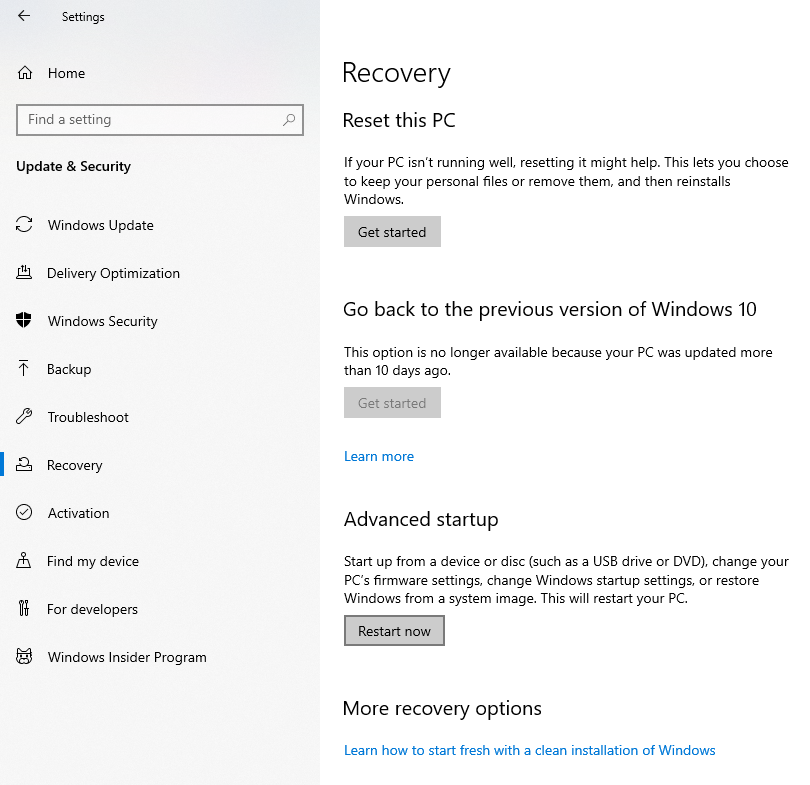Click the Windows Insider Program cat icon

click(24, 656)
